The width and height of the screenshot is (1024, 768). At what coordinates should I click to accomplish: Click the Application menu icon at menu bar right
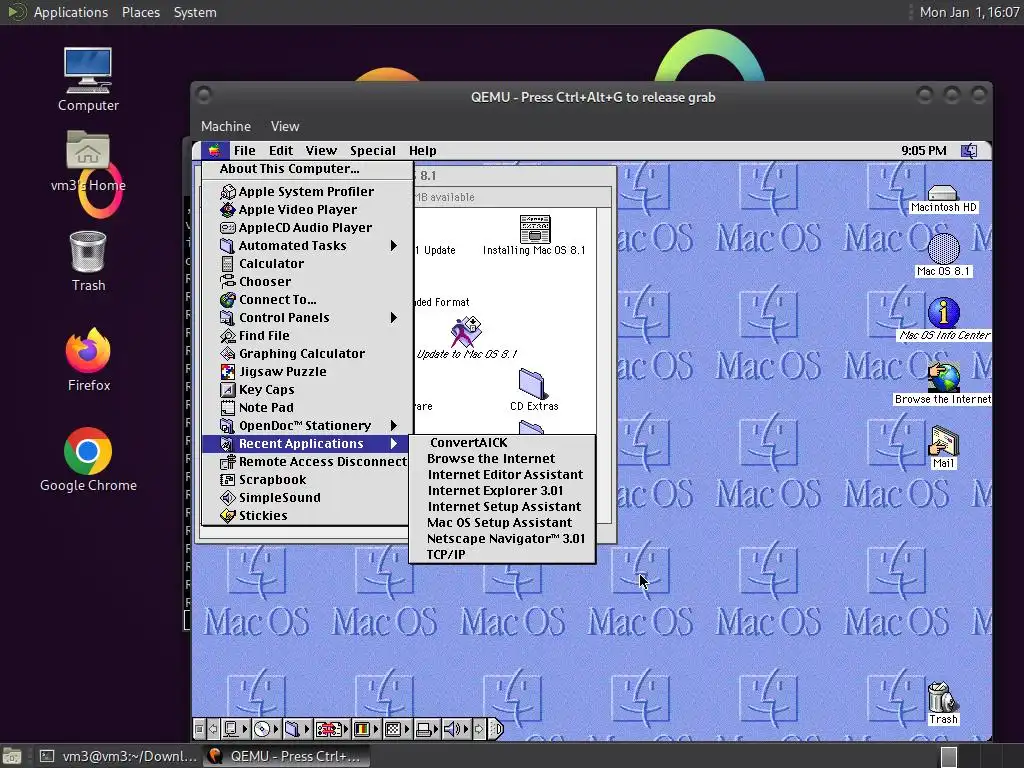[969, 151]
